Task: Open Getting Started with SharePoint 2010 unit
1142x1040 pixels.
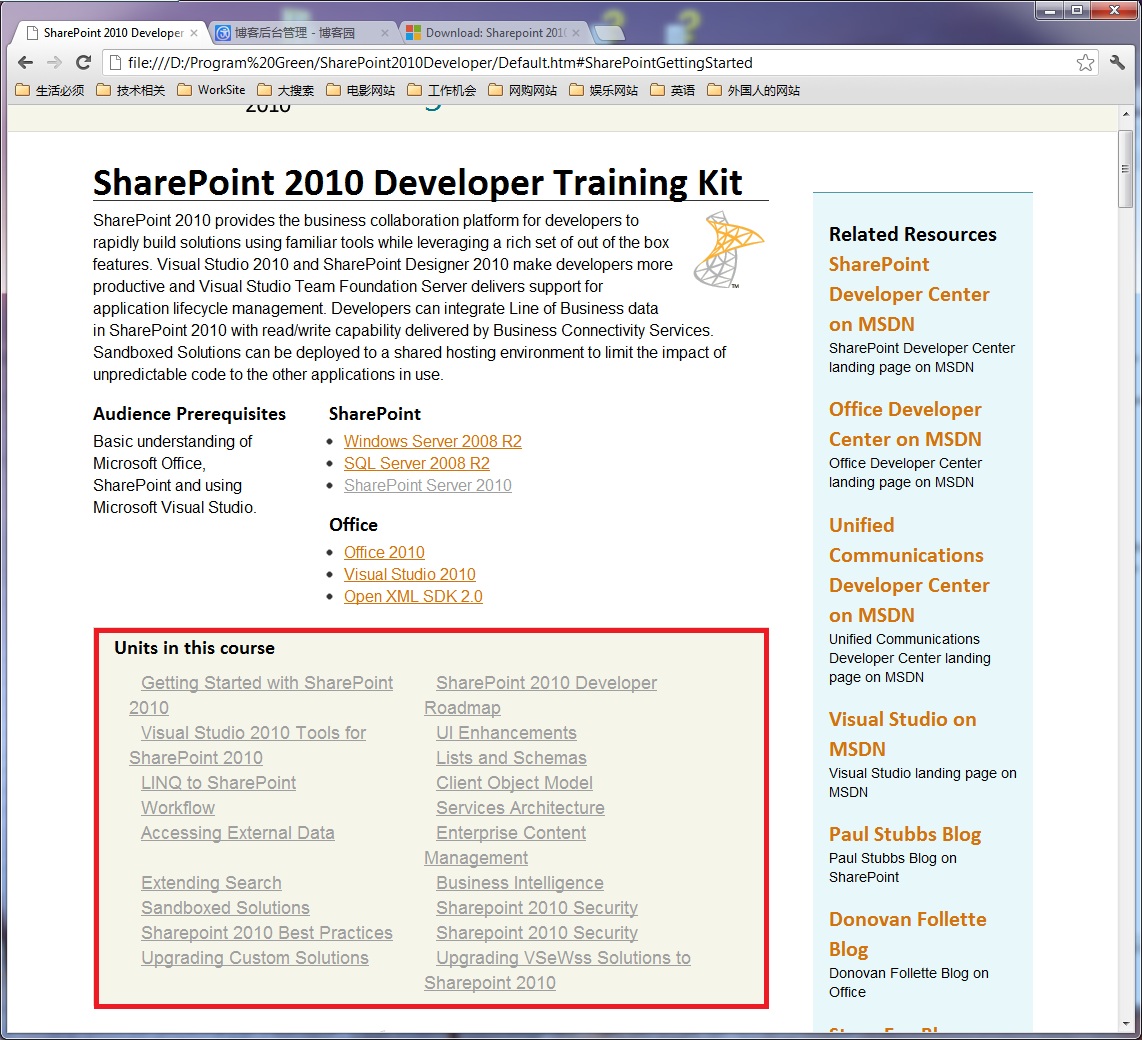Action: 267,683
